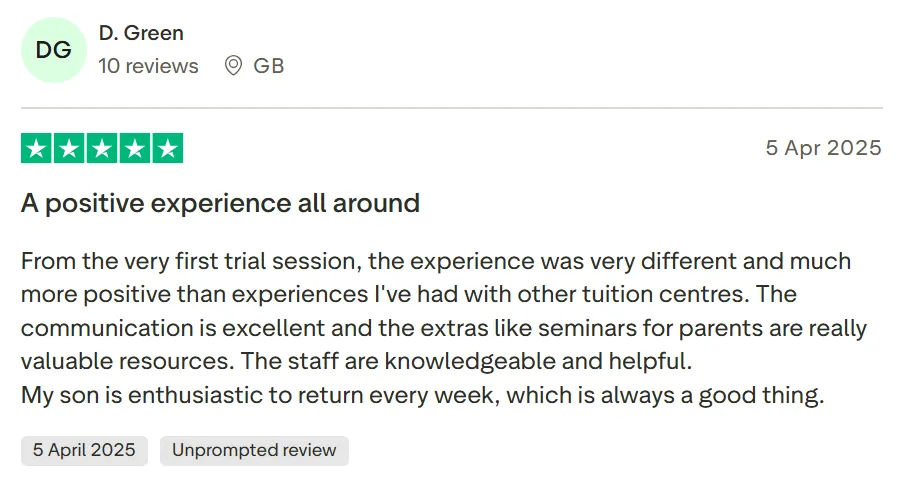Screen dimensions: 907x481
Task: Click the horizontal divider below reviewer info
Action: [x=452, y=108]
